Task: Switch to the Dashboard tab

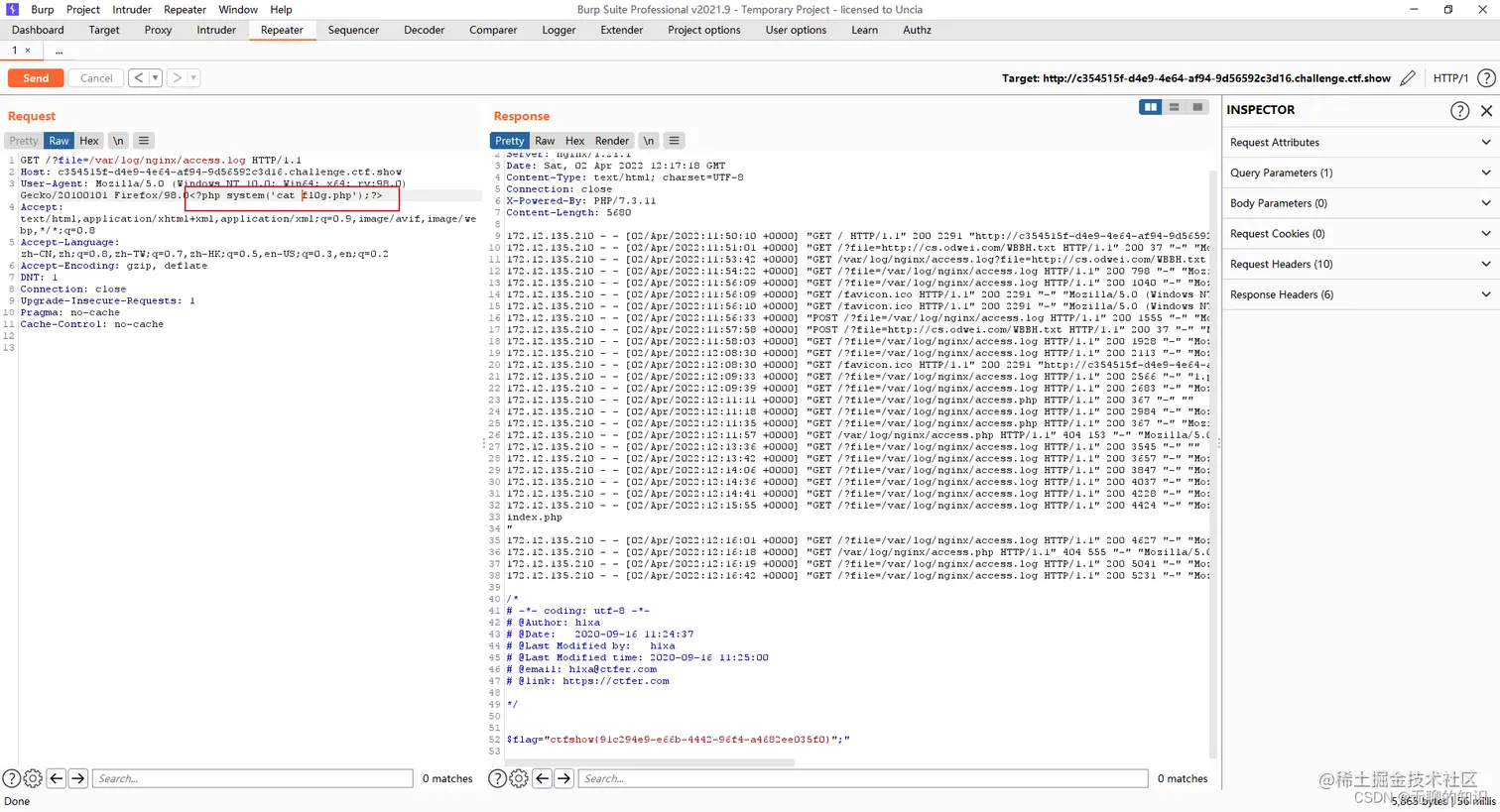Action: [38, 30]
